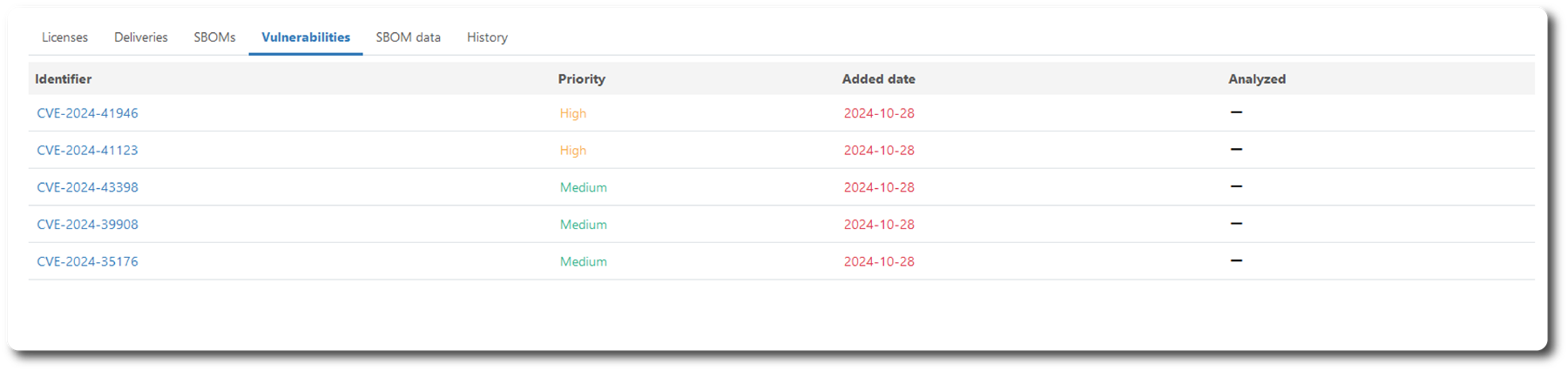Open the Licenses tab
The image size is (1568, 371).
tap(64, 37)
